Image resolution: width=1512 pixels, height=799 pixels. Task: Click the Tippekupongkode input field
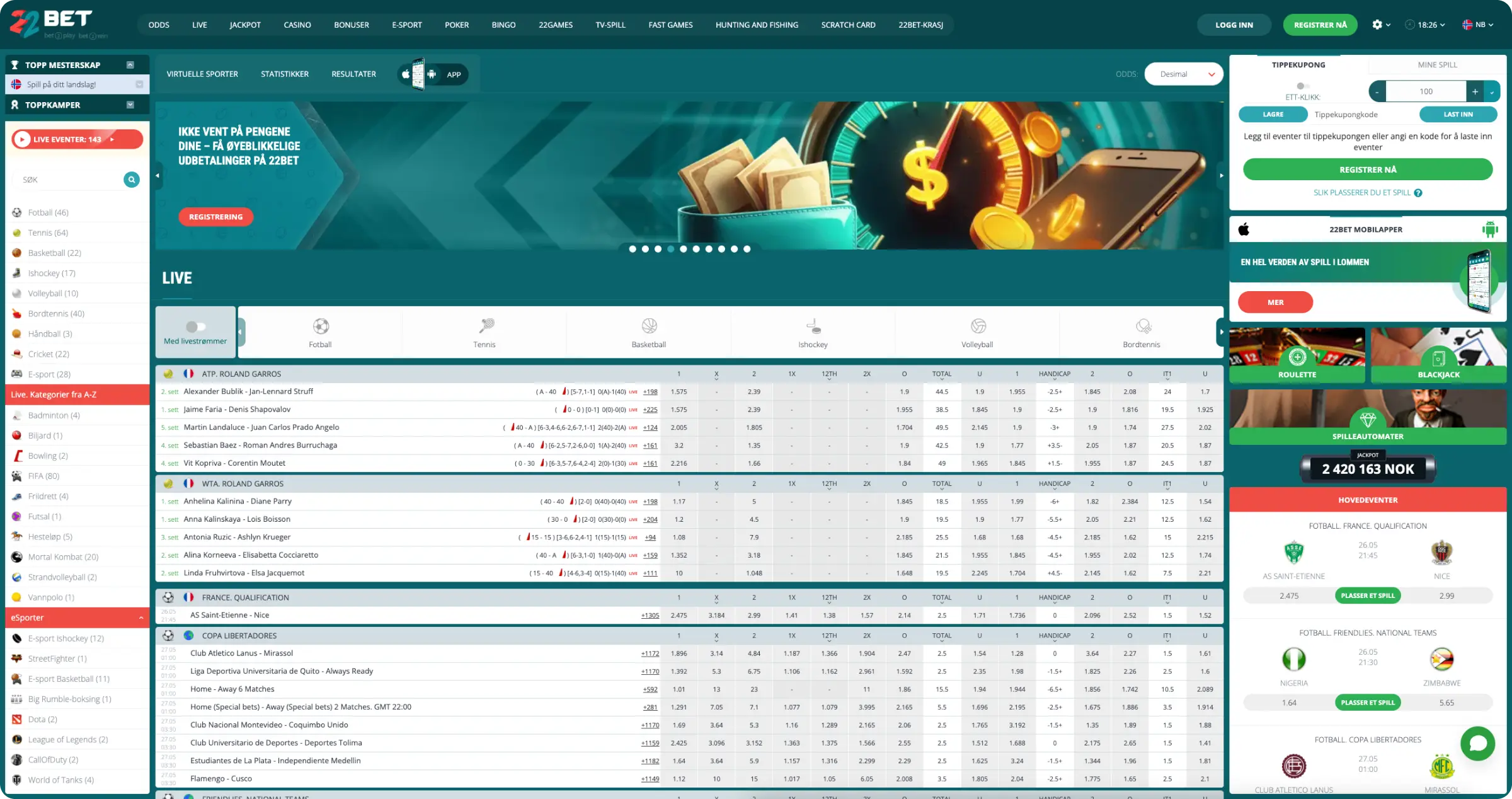point(1363,115)
